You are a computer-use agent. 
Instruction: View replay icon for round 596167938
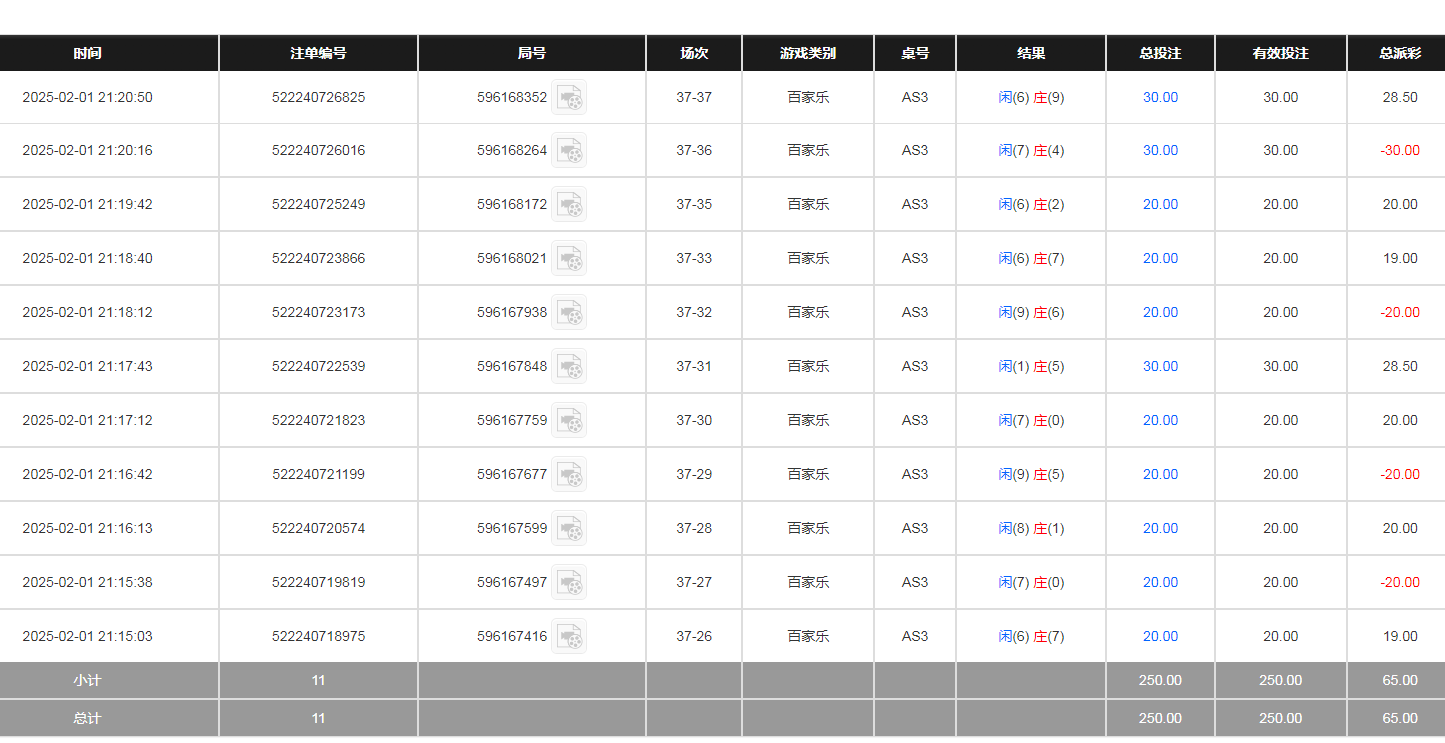[x=569, y=312]
